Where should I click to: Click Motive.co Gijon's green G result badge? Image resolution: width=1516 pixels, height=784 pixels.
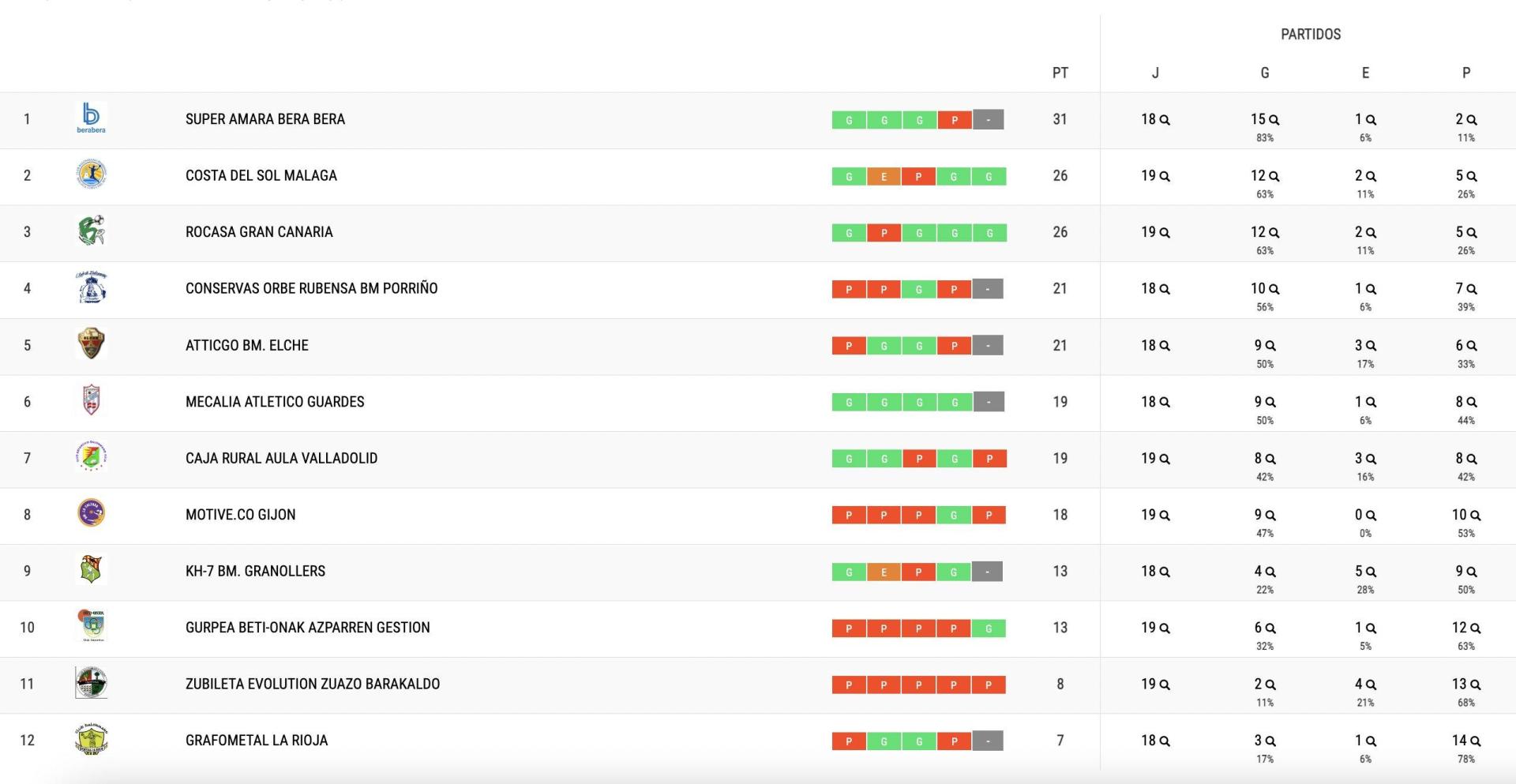(x=955, y=515)
